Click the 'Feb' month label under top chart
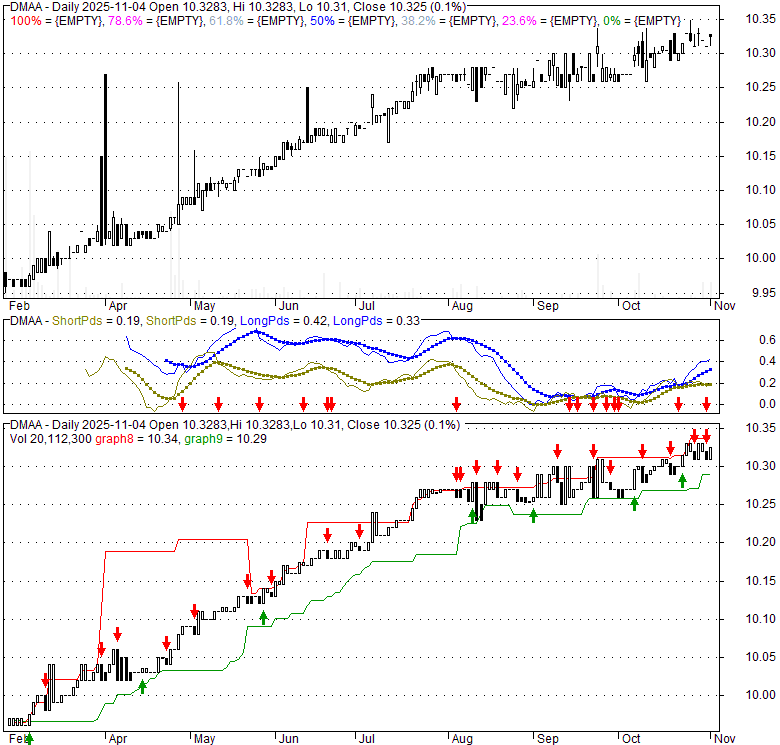 point(19,305)
